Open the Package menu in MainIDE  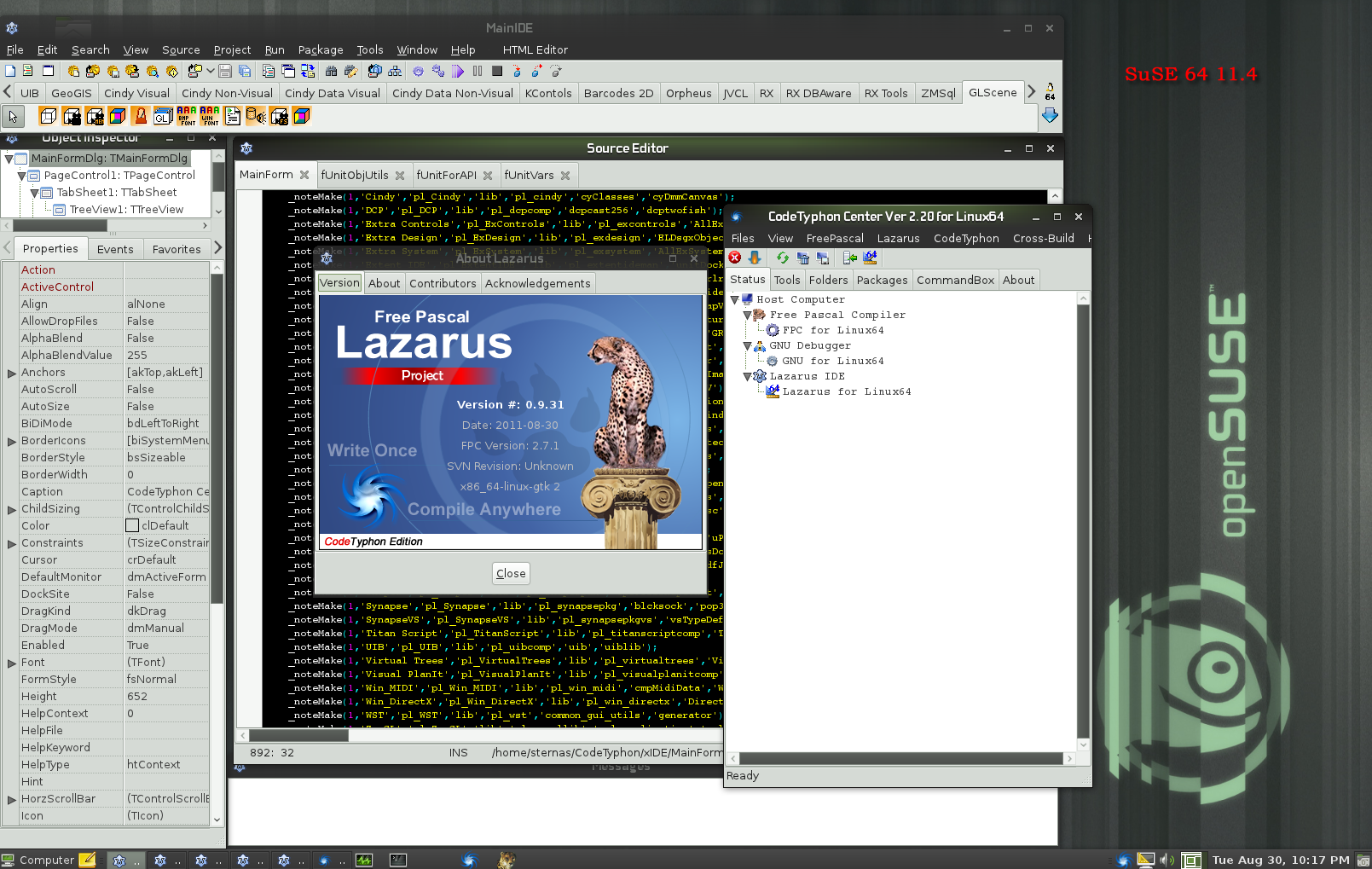(321, 49)
